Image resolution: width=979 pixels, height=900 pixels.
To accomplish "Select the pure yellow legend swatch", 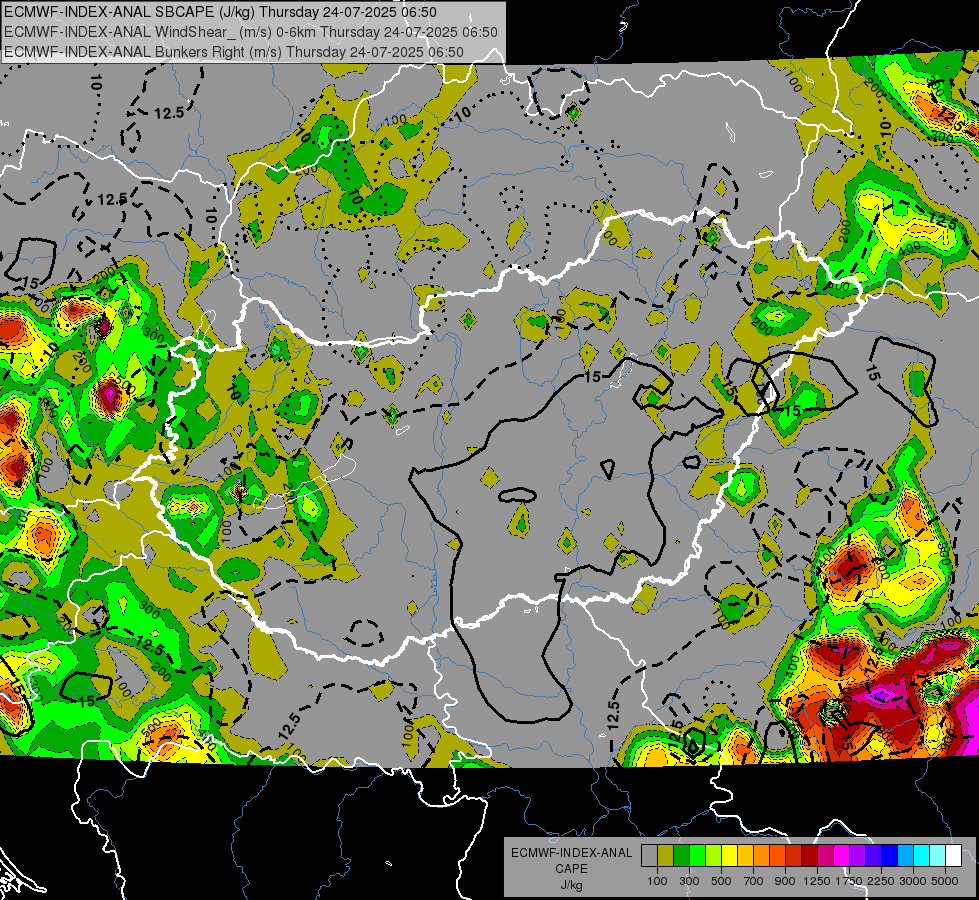I will click(729, 856).
